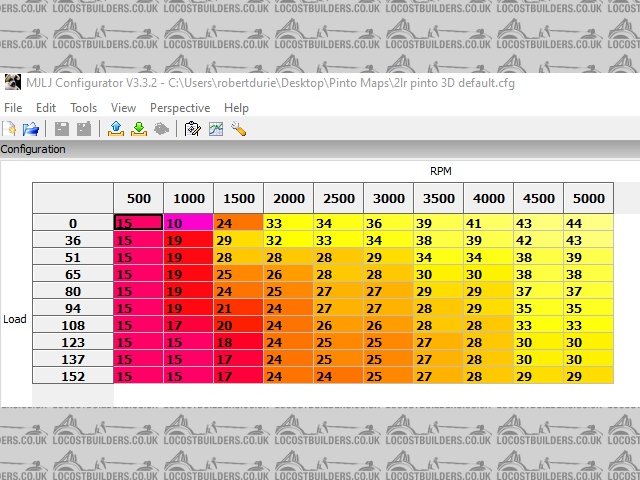Click the Save As disk icon
This screenshot has height=480, width=640.
tap(84, 129)
